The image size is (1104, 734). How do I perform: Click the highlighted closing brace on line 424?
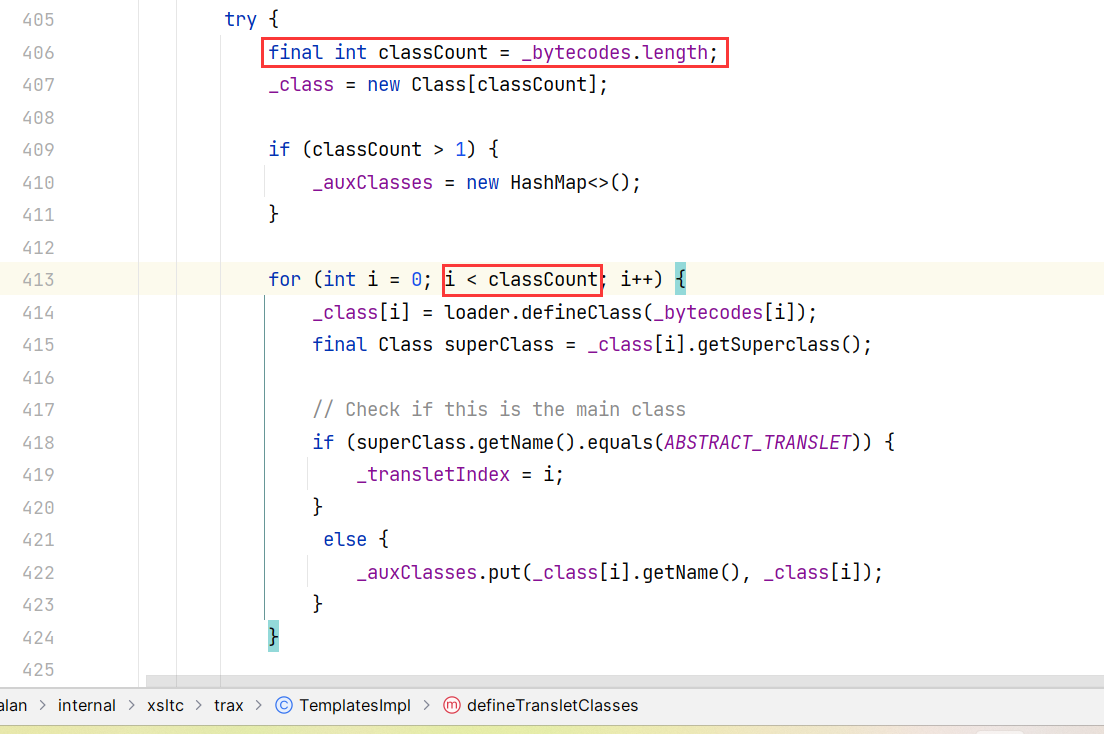273,636
